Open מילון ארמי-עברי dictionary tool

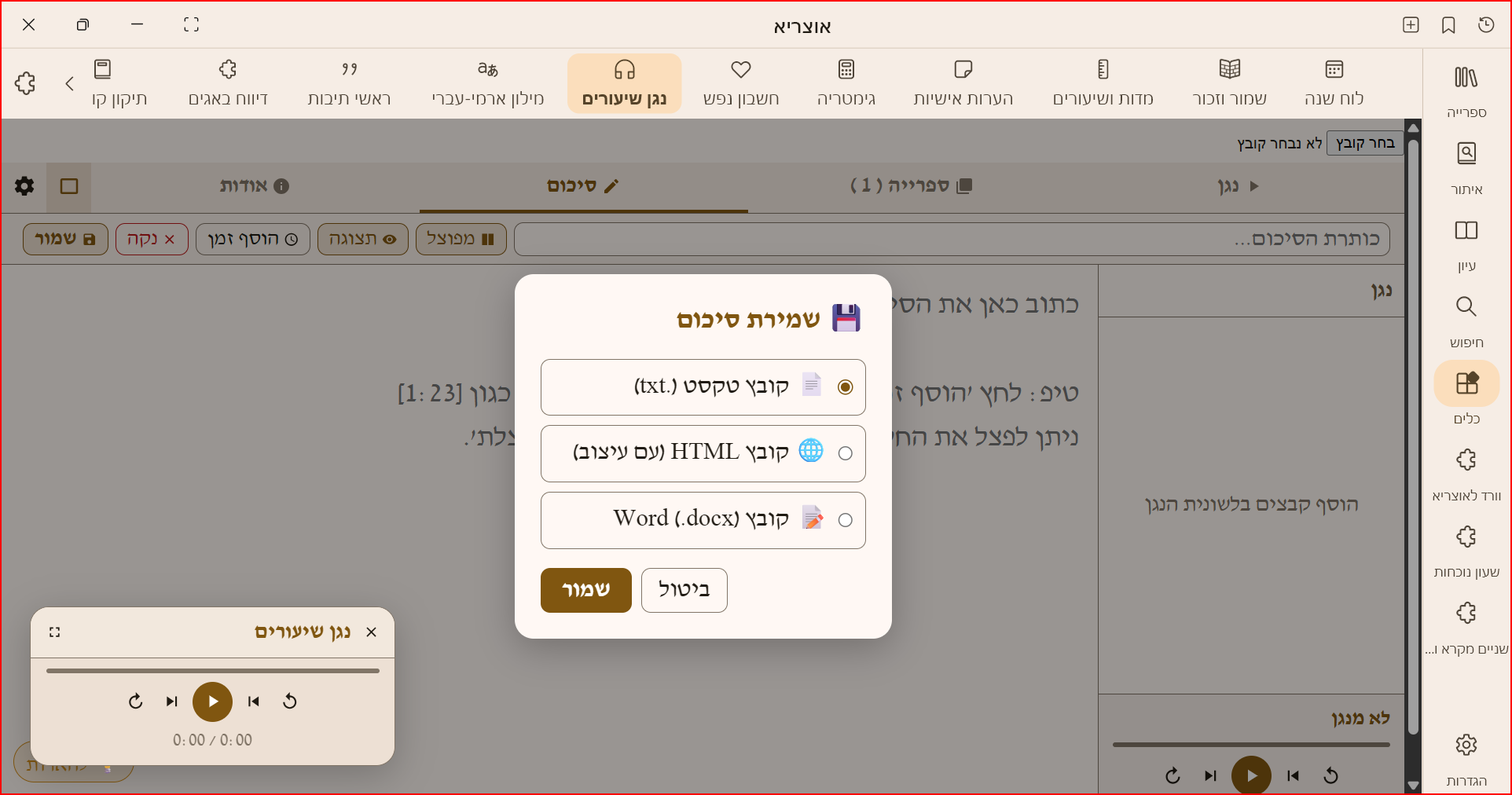[487, 83]
